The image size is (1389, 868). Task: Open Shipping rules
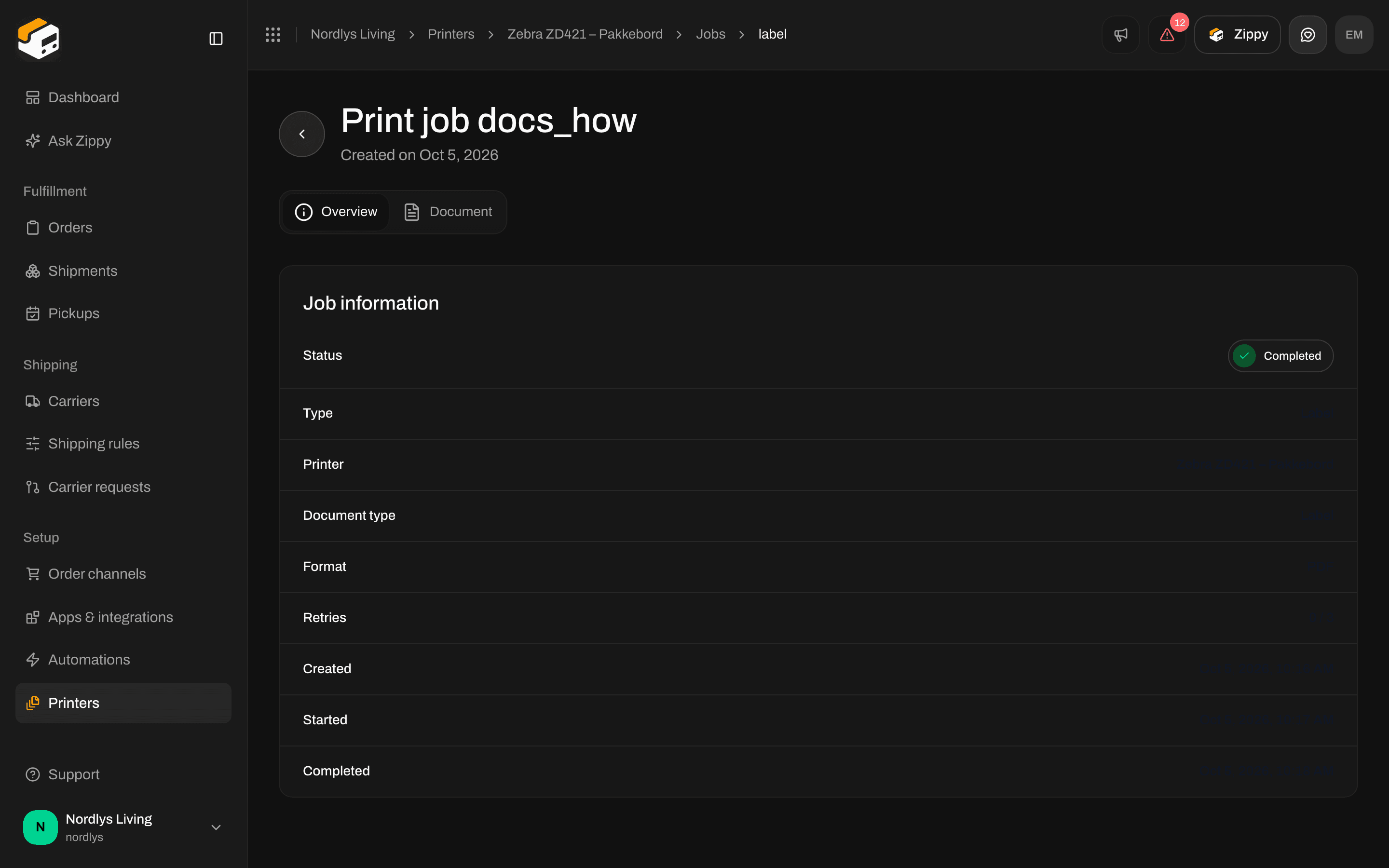pyautogui.click(x=123, y=444)
